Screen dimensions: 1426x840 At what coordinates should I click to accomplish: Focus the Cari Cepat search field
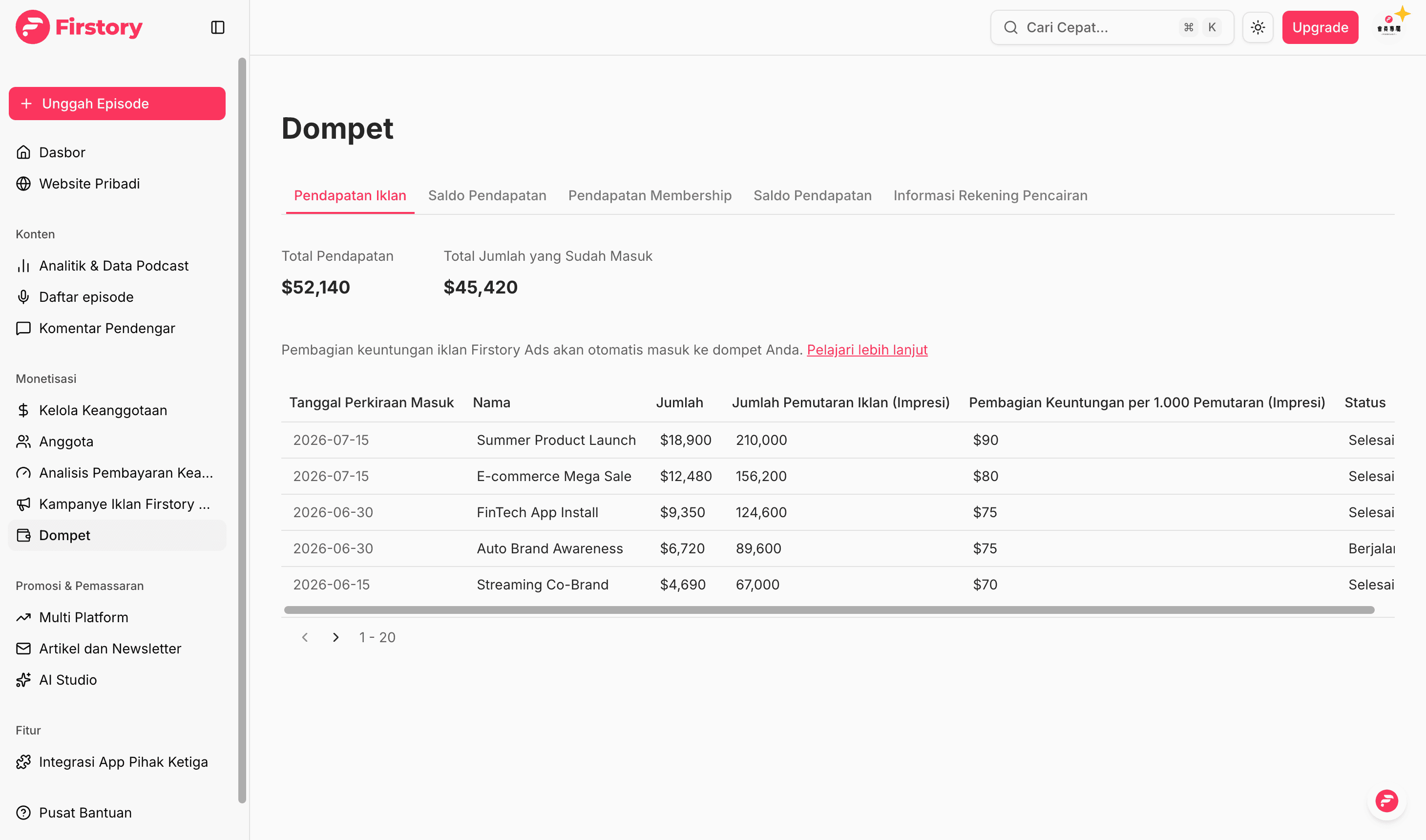click(x=1112, y=27)
